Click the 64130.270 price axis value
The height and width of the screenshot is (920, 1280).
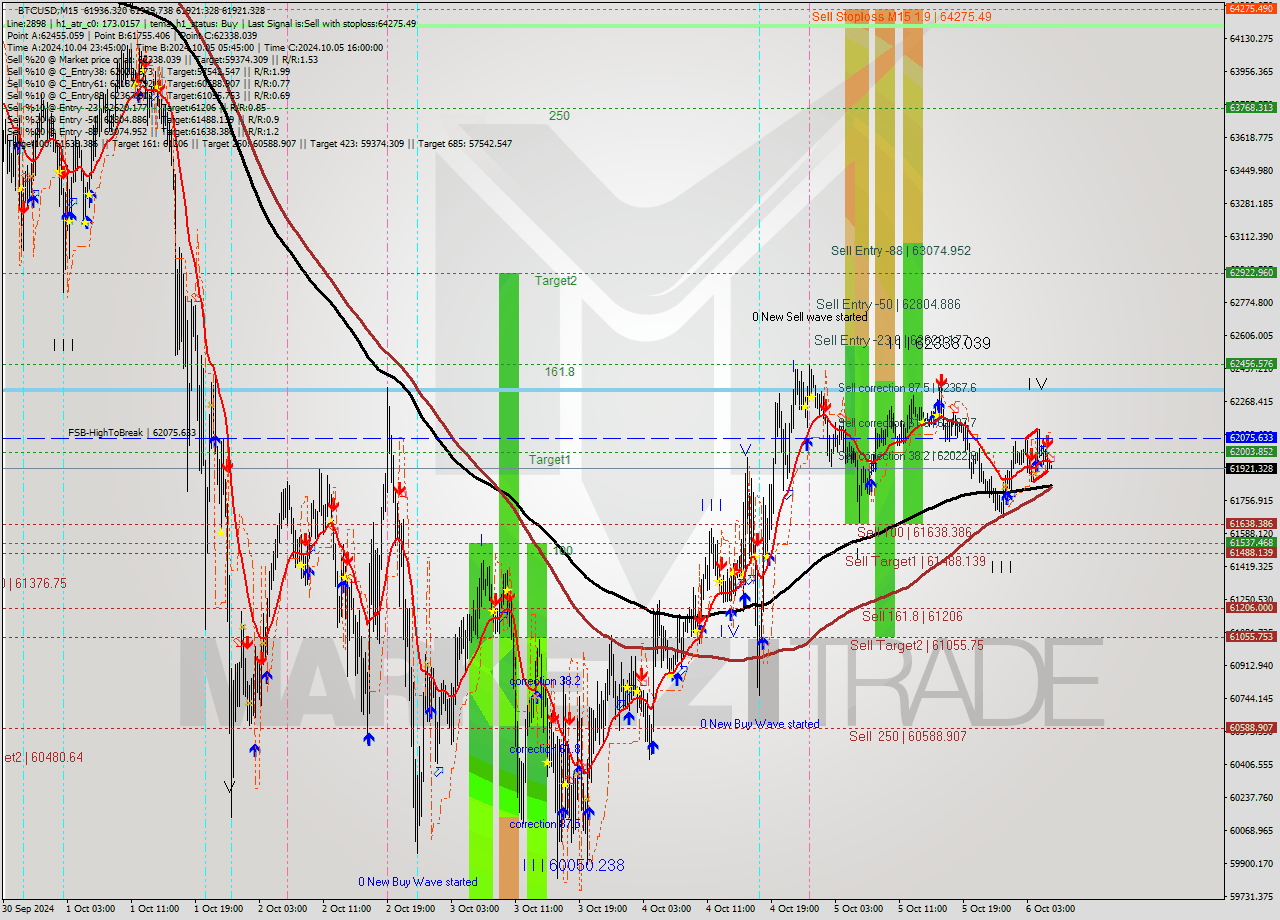(1251, 39)
